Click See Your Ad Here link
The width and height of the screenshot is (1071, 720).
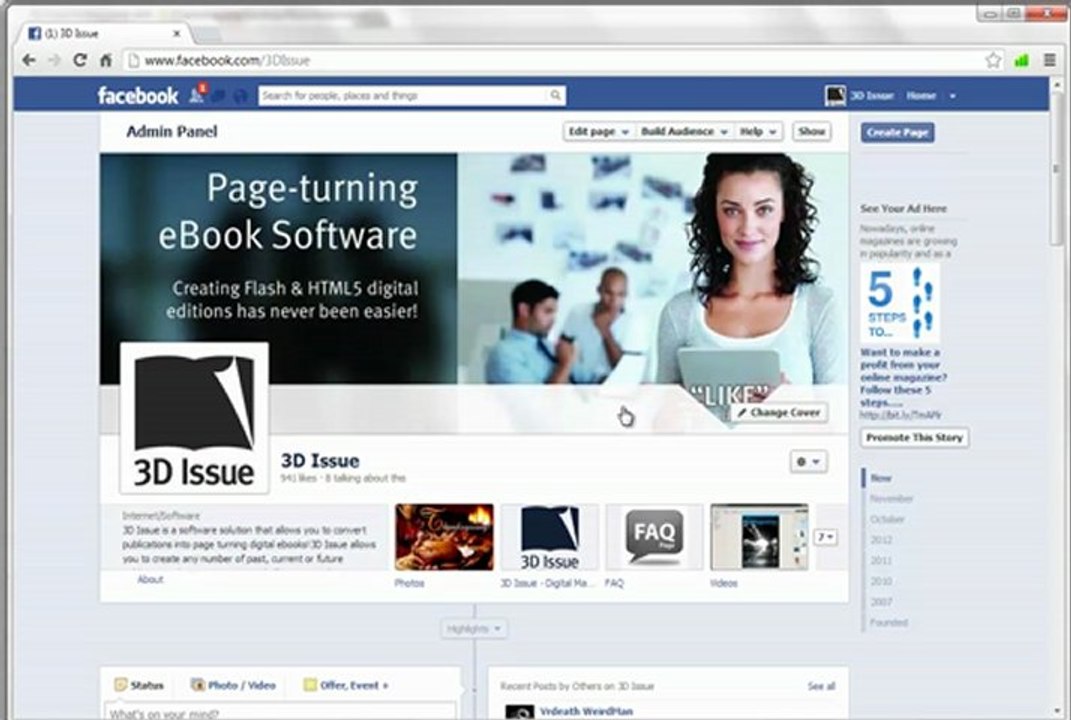903,208
